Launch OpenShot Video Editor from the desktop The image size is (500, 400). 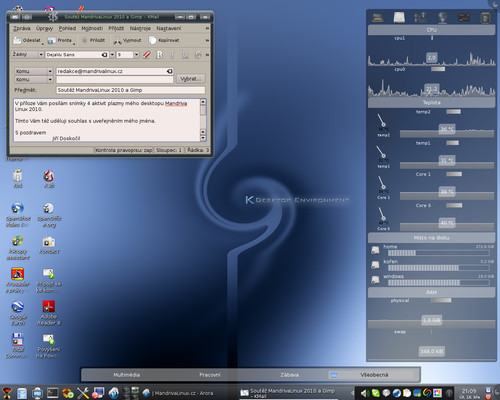point(17,208)
